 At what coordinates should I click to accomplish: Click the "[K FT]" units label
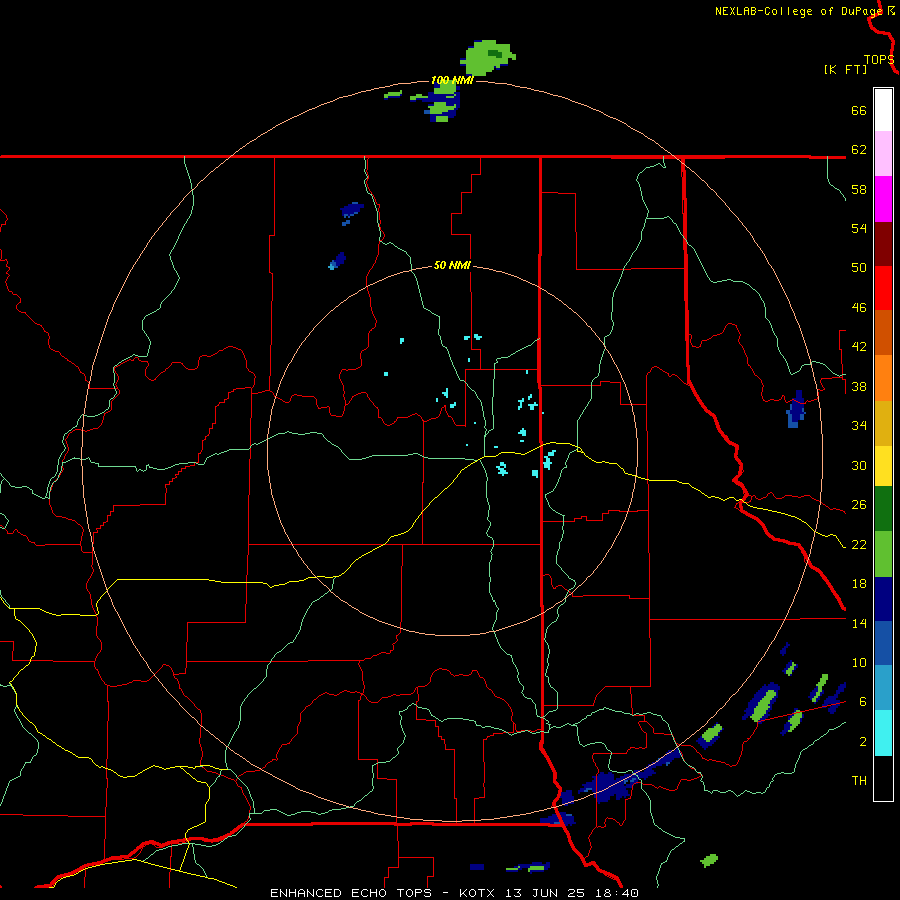pyautogui.click(x=845, y=69)
